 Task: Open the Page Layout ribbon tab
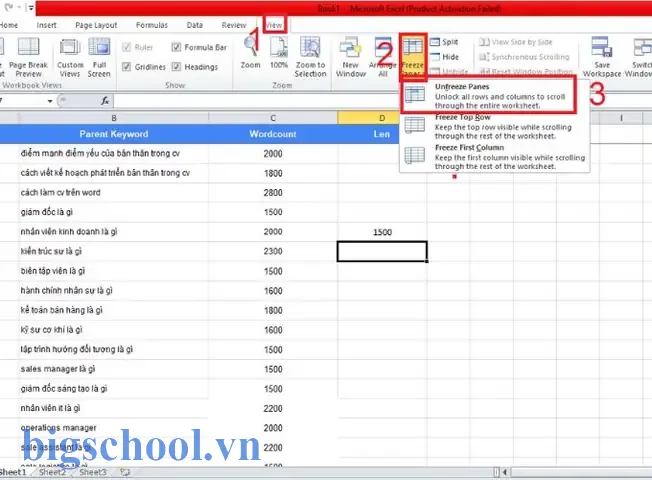pyautogui.click(x=96, y=25)
